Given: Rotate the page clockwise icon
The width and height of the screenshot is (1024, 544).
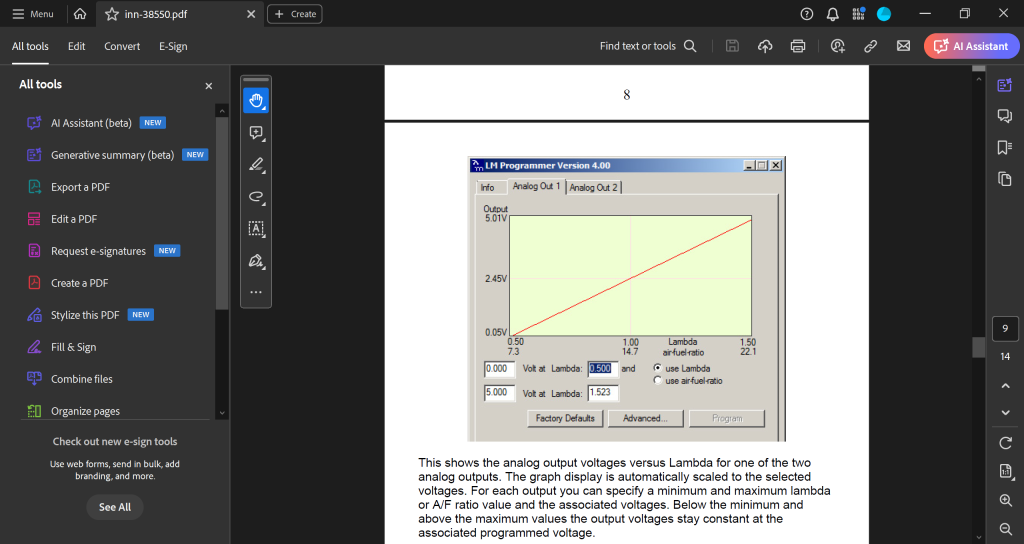Looking at the screenshot, I should tap(1006, 443).
